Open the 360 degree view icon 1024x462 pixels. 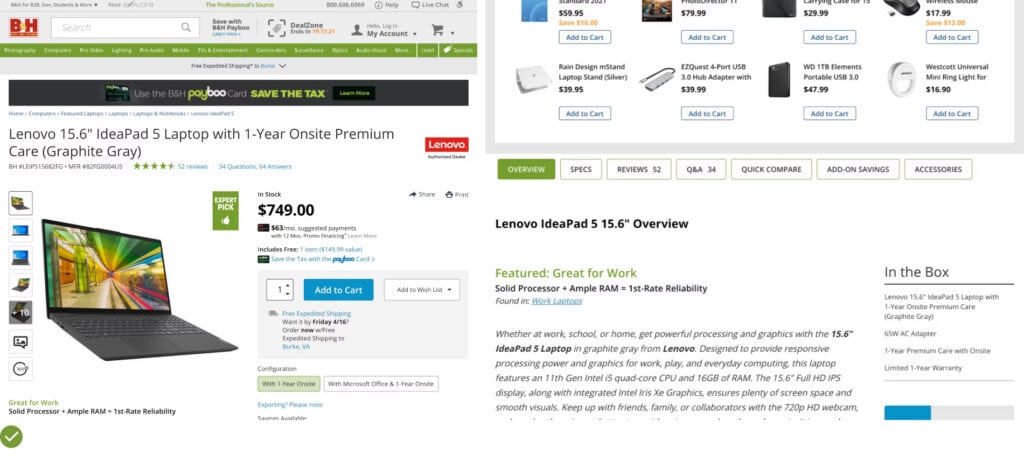pyautogui.click(x=20, y=368)
